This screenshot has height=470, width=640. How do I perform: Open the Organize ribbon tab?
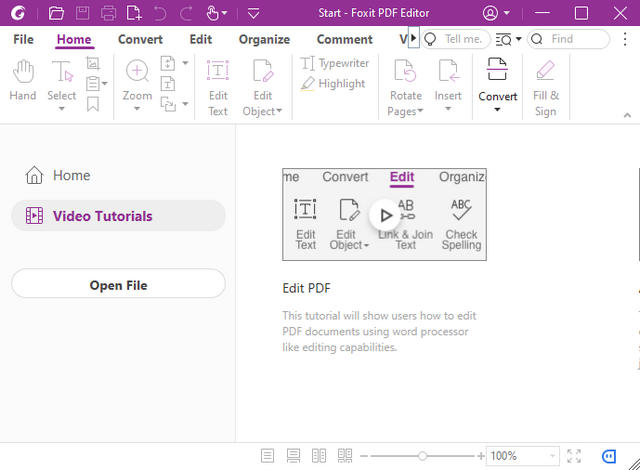coord(264,39)
